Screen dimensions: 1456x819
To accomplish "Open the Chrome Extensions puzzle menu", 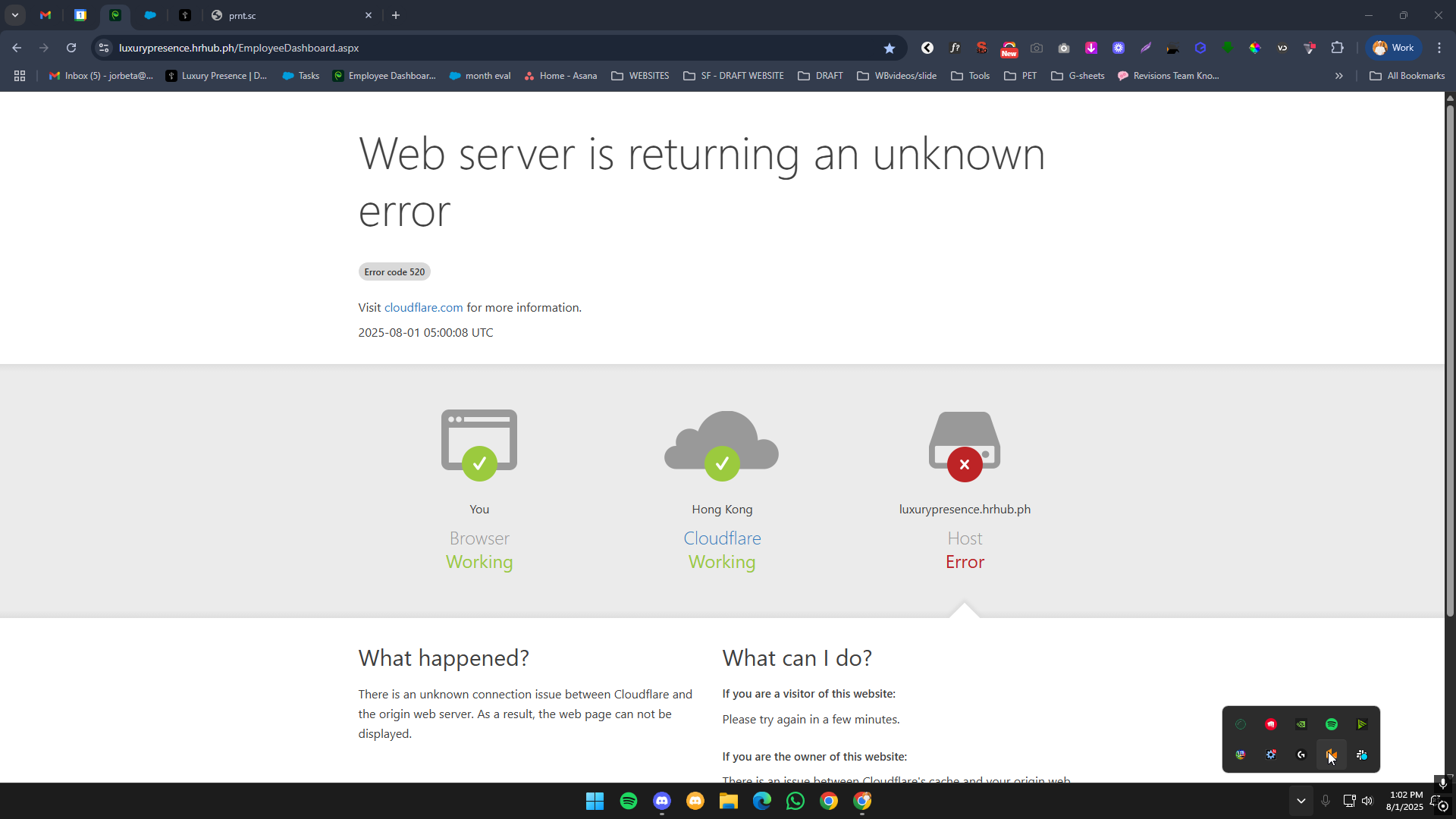I will (1338, 48).
